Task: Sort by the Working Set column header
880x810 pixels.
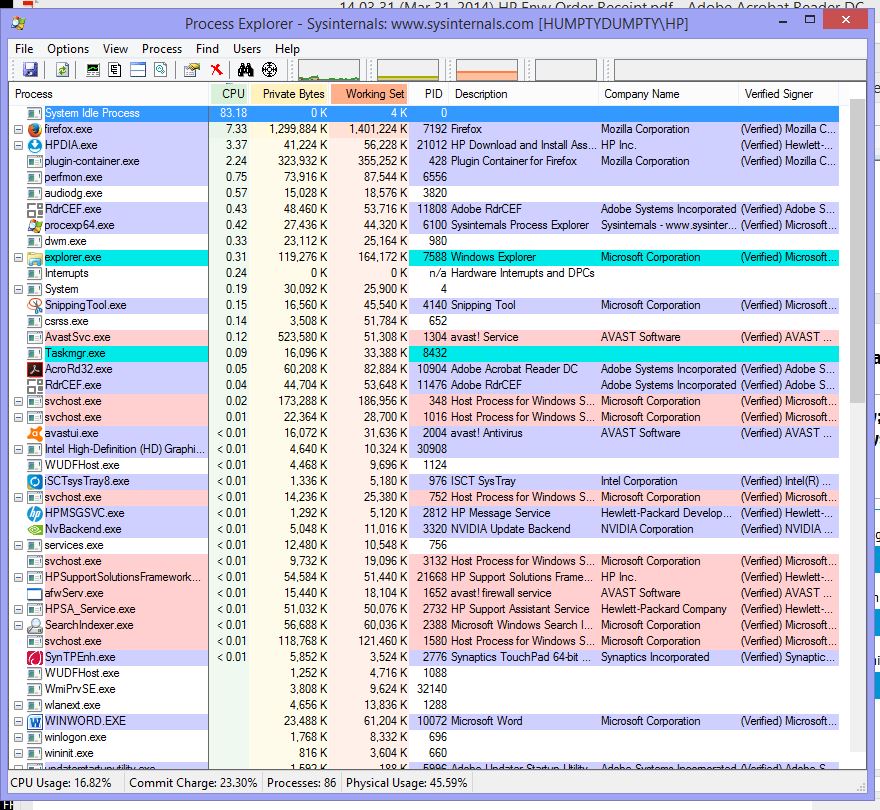Action: [x=370, y=94]
